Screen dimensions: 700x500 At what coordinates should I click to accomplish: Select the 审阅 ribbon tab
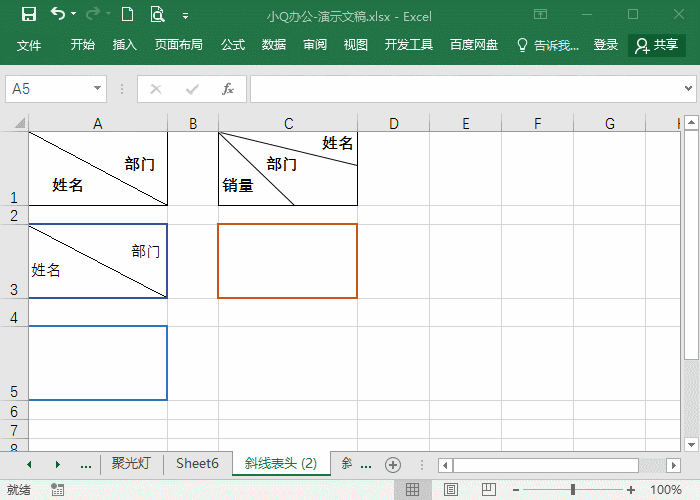(x=315, y=45)
